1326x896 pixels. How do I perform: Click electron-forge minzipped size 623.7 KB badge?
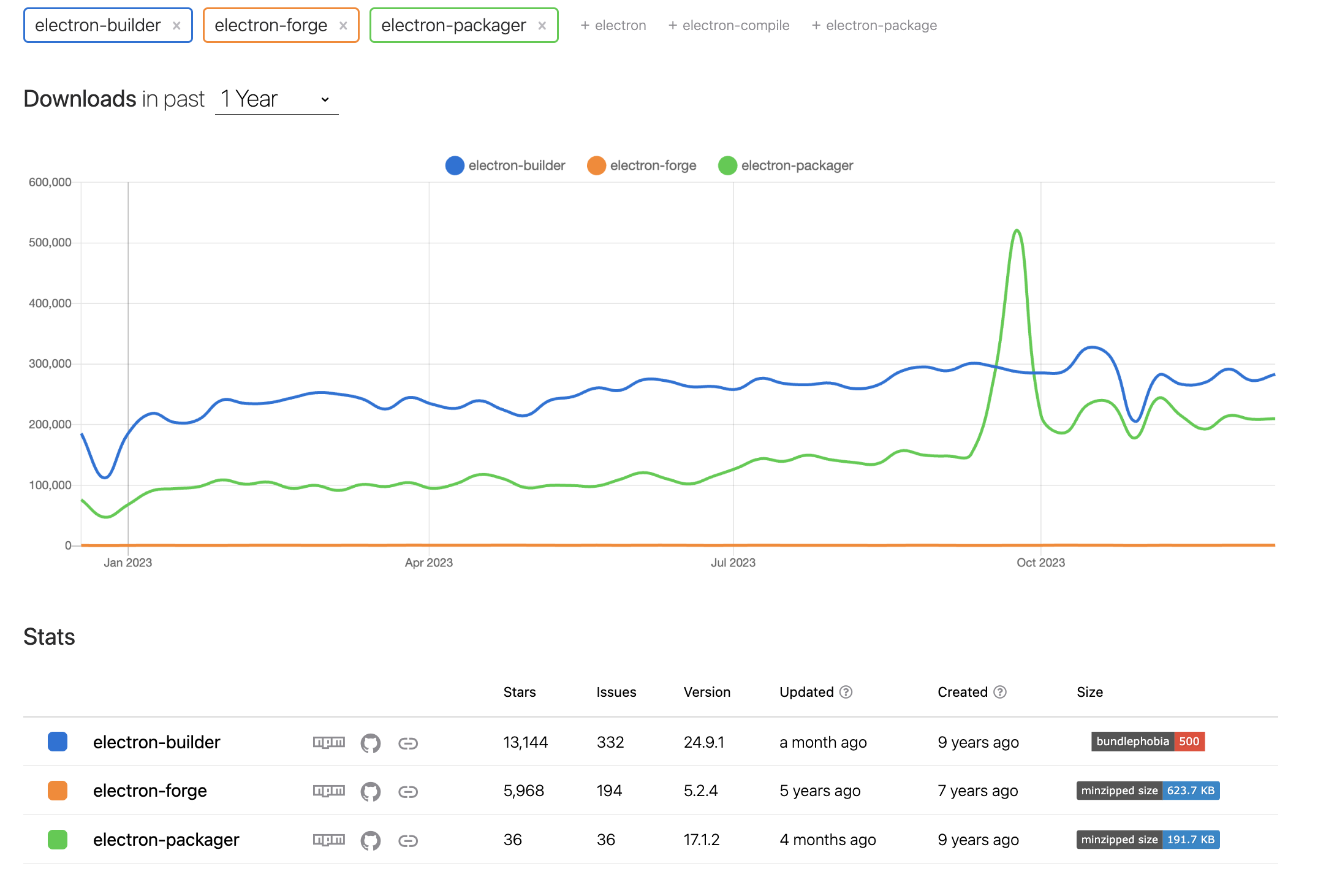(x=1147, y=791)
